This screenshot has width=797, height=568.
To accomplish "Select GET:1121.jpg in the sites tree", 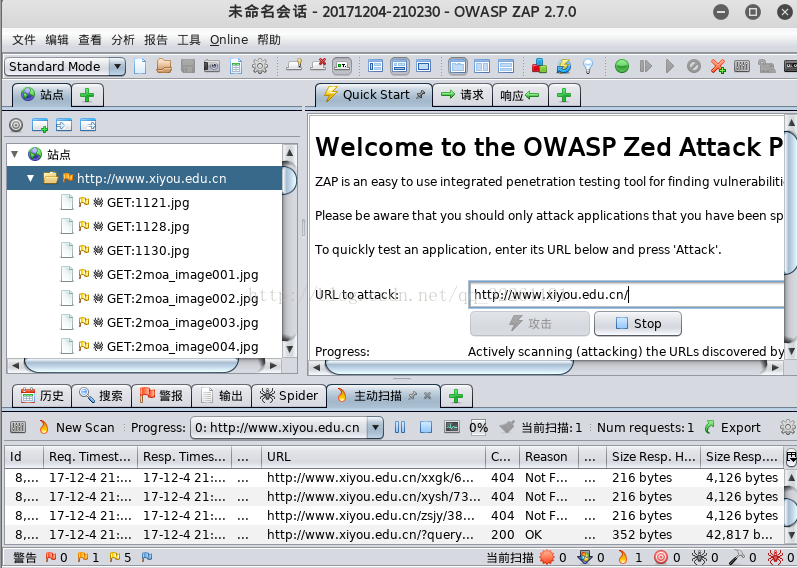I will coord(148,202).
